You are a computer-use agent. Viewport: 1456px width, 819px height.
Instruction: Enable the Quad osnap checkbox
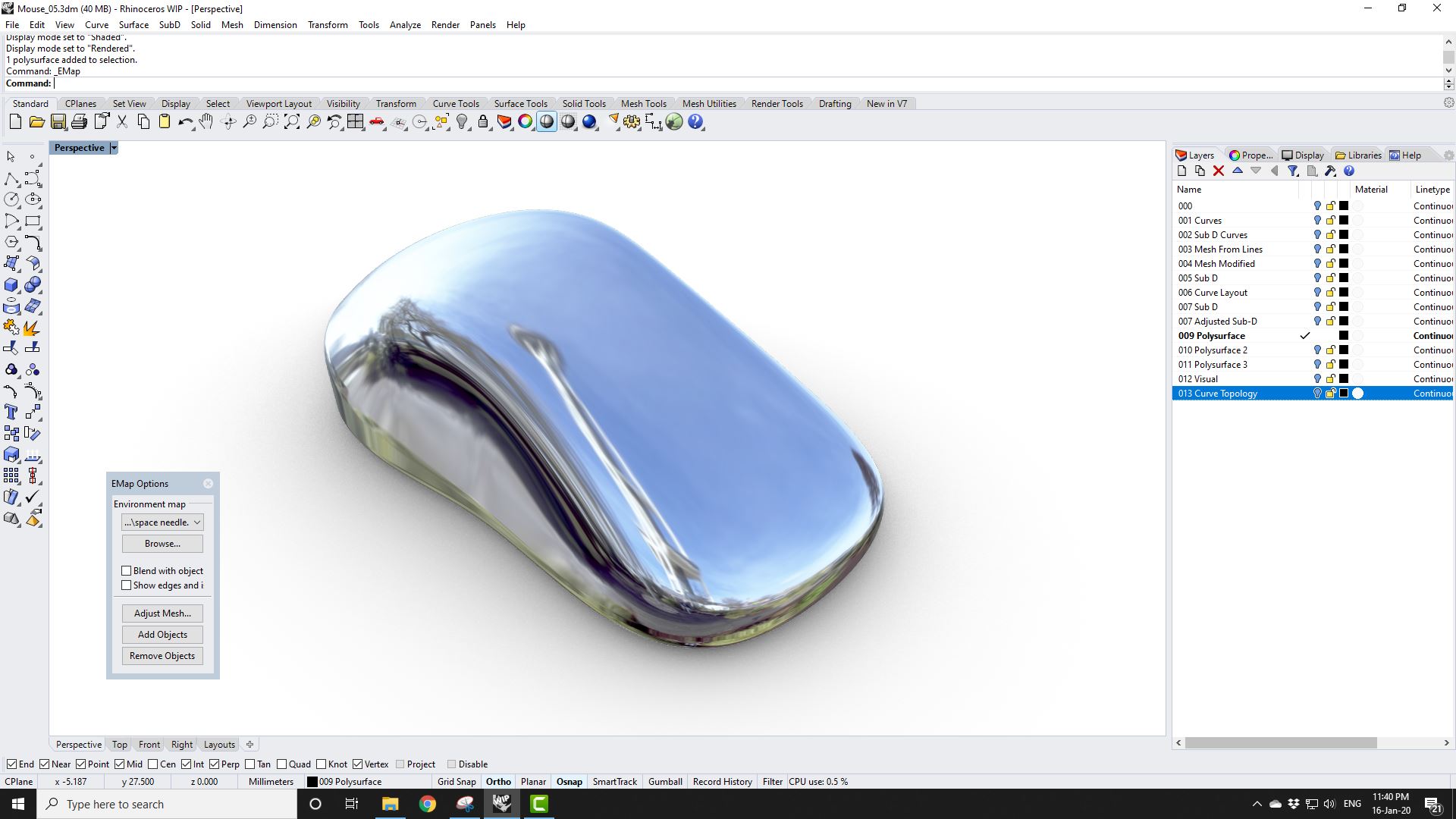coord(281,764)
